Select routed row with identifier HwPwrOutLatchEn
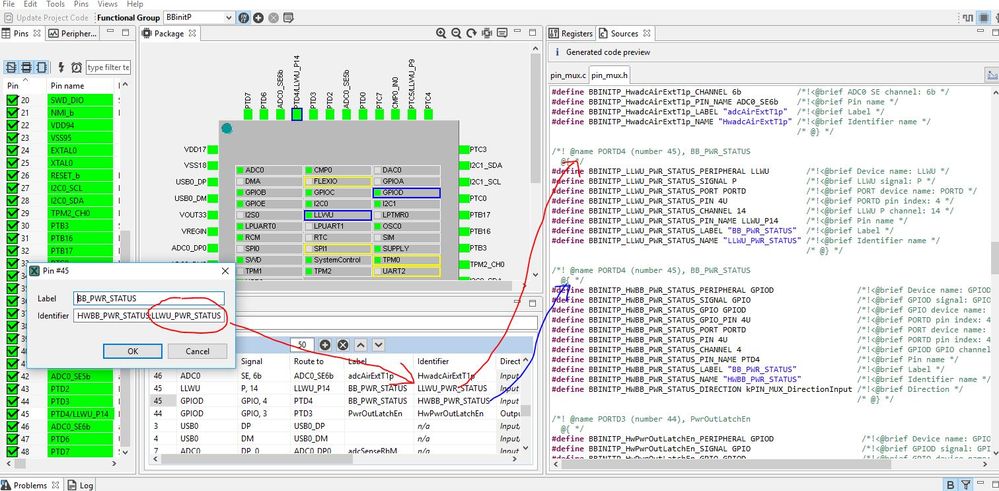Screen dimensions: 999x491 336,413
